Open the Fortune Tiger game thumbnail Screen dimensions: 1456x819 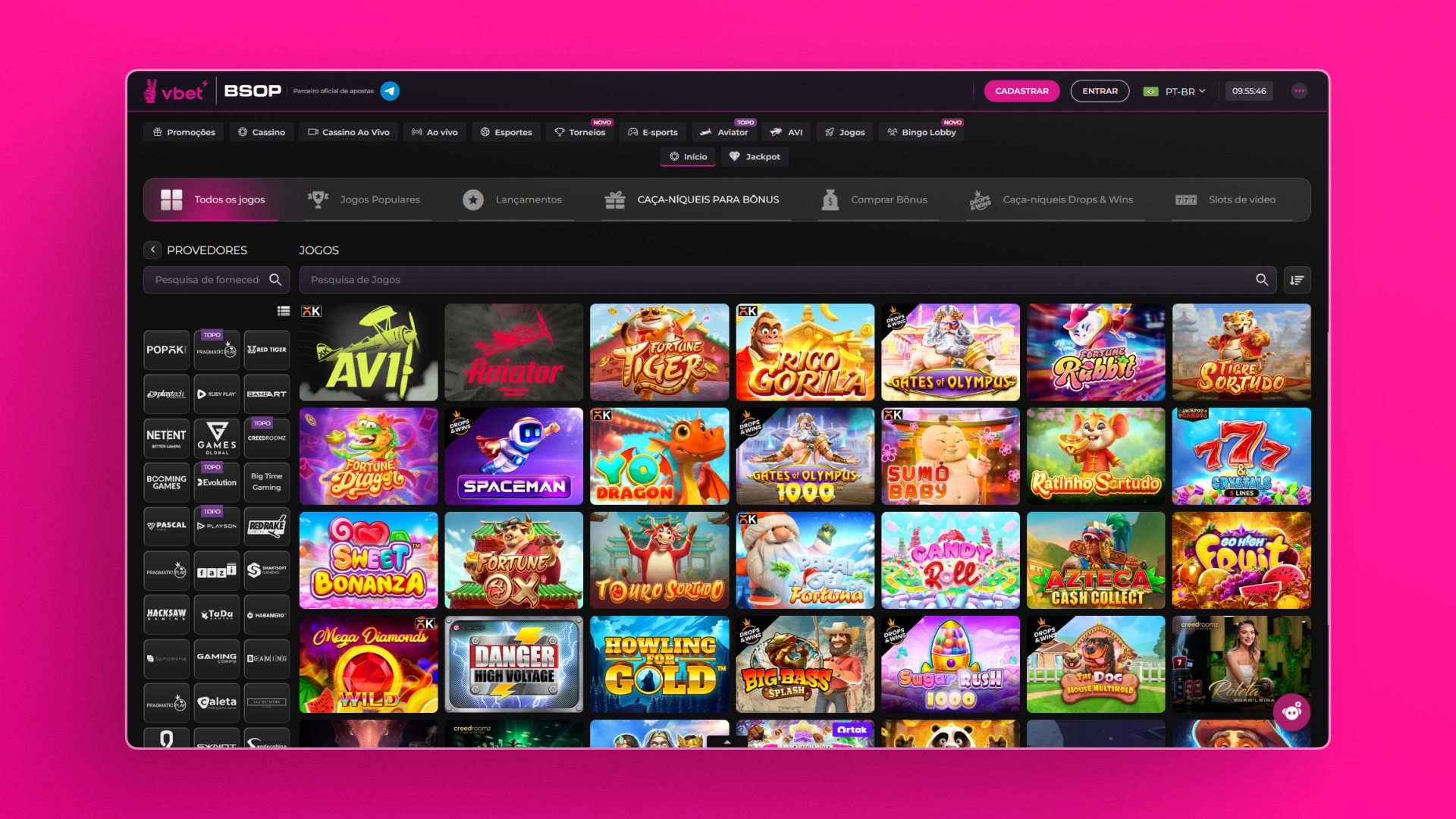[659, 352]
